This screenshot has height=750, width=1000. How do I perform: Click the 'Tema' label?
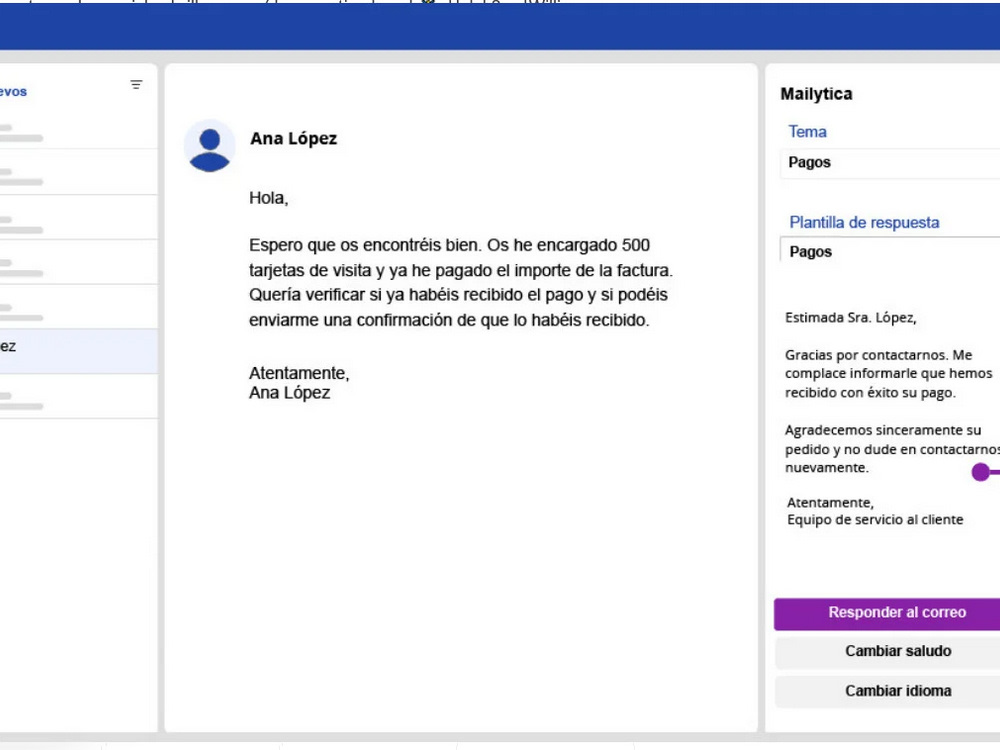click(x=807, y=131)
